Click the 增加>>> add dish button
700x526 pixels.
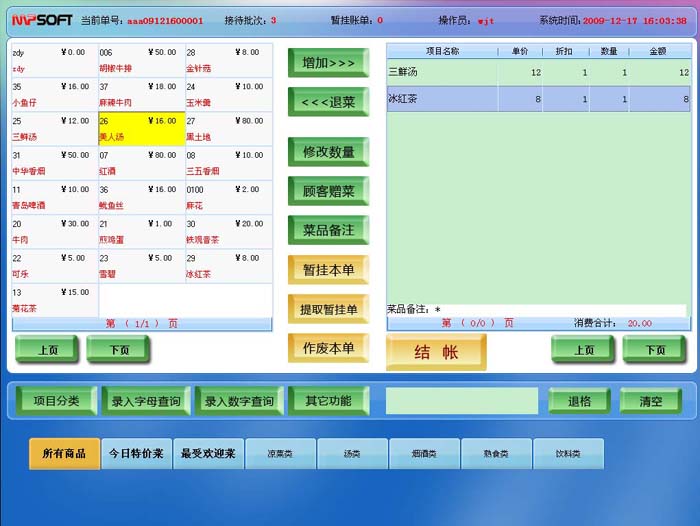328,63
